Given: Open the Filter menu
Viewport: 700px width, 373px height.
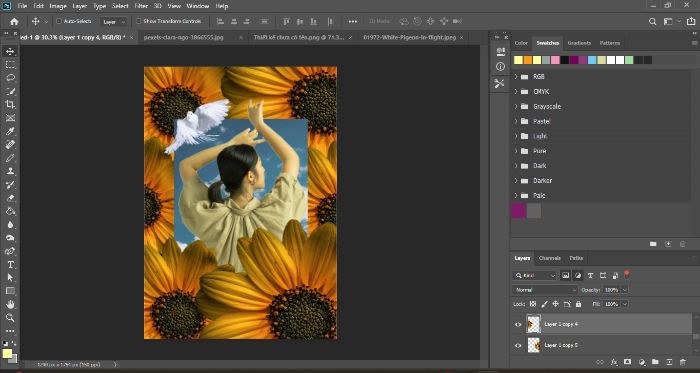Looking at the screenshot, I should (141, 6).
